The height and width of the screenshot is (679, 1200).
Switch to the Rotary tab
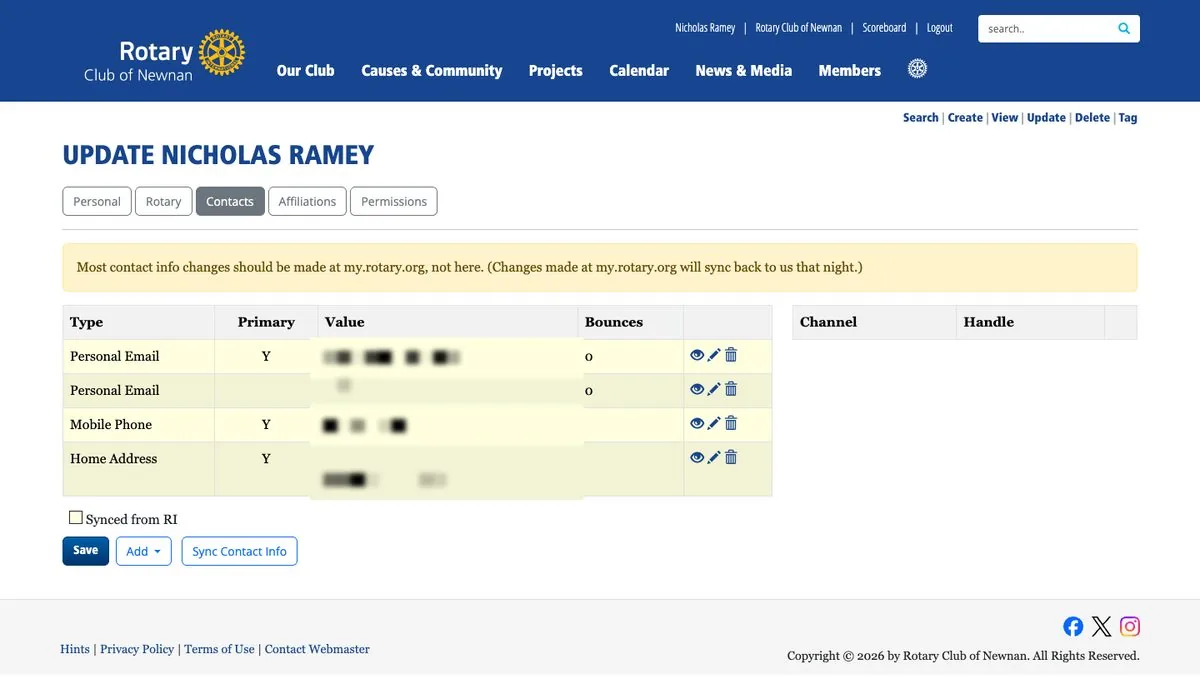[163, 201]
